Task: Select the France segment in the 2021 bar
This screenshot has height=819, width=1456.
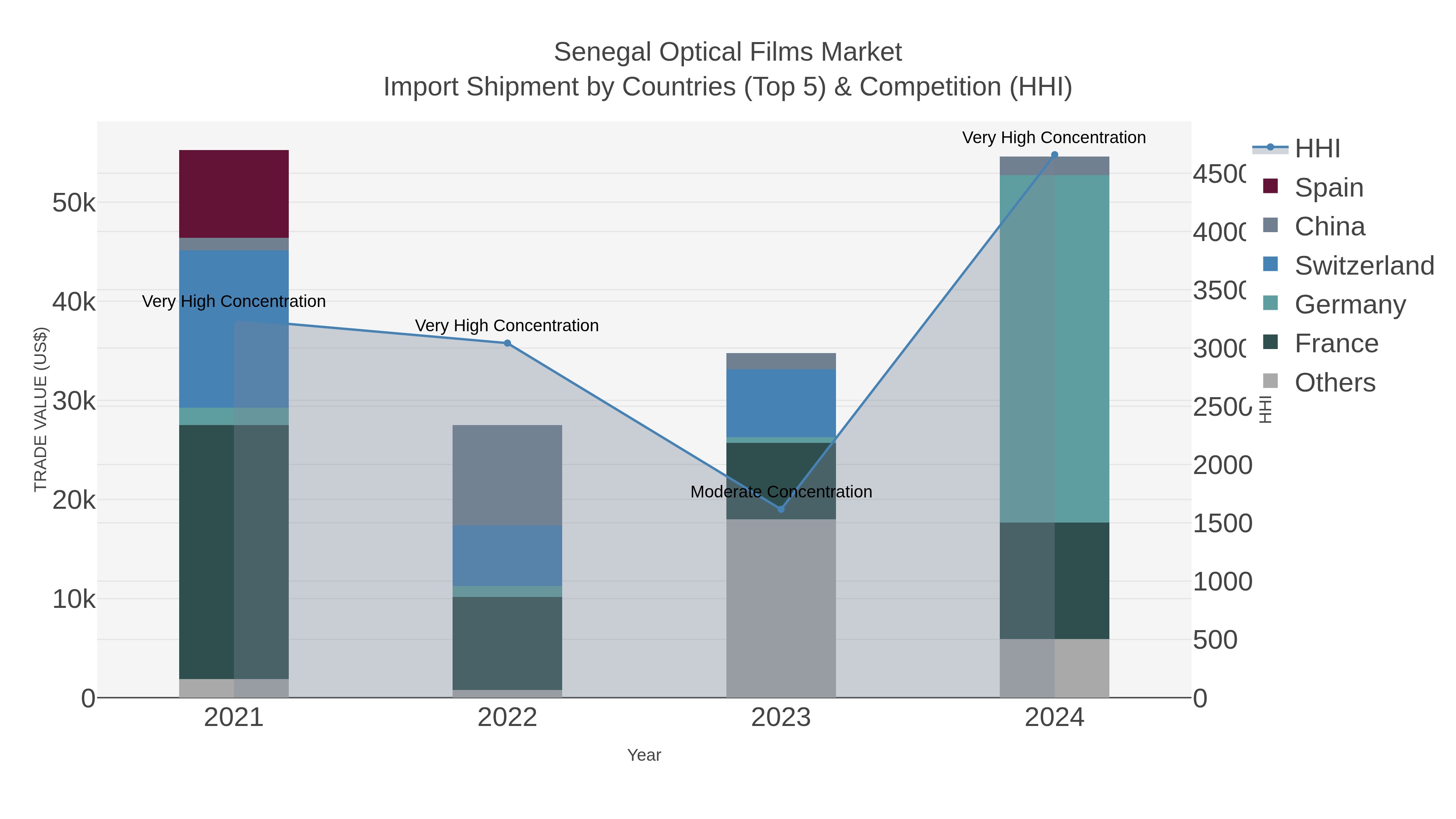Action: (234, 552)
